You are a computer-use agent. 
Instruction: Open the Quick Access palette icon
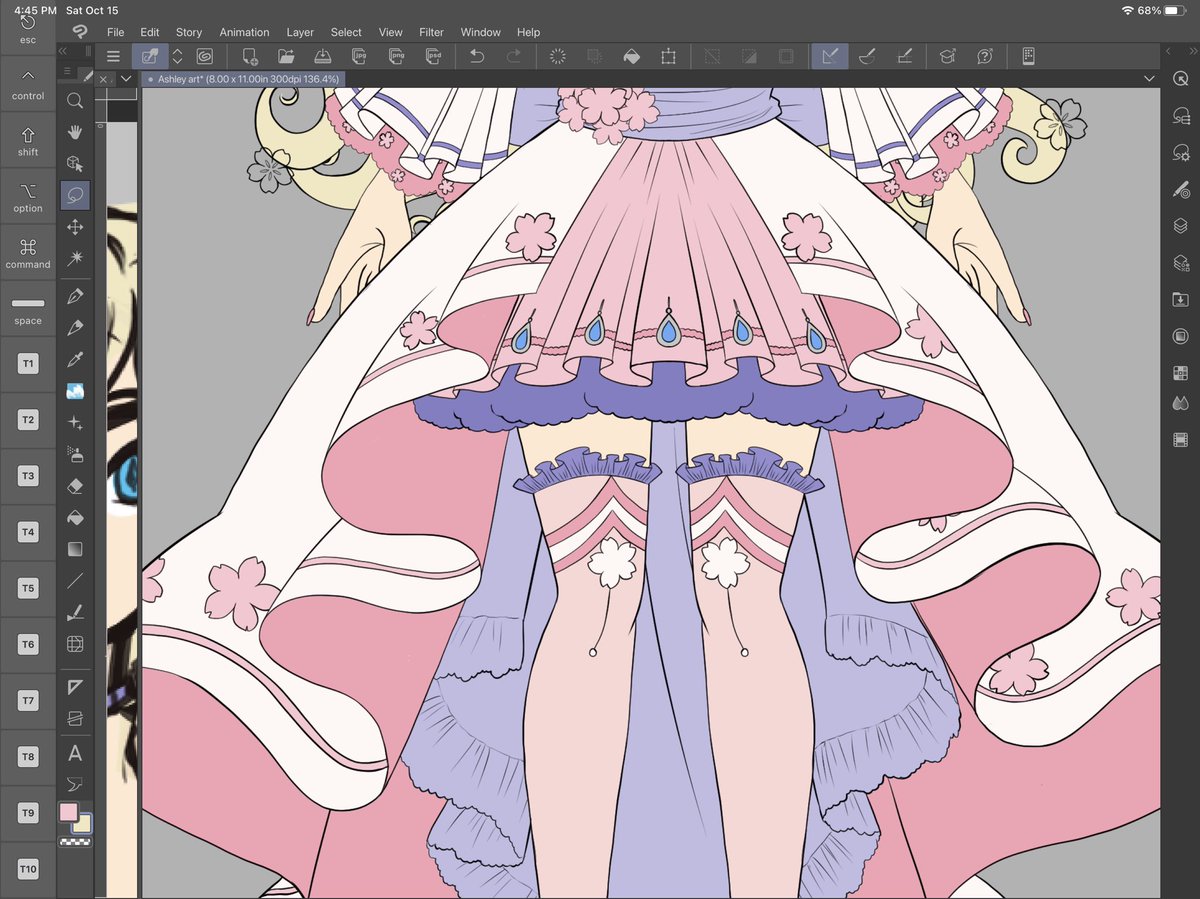pyautogui.click(x=1180, y=79)
